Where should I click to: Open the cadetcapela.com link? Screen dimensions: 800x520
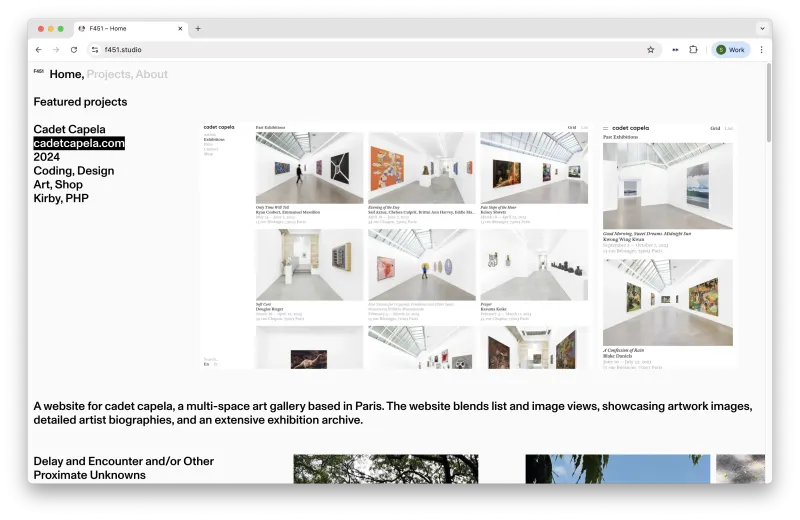coord(79,143)
